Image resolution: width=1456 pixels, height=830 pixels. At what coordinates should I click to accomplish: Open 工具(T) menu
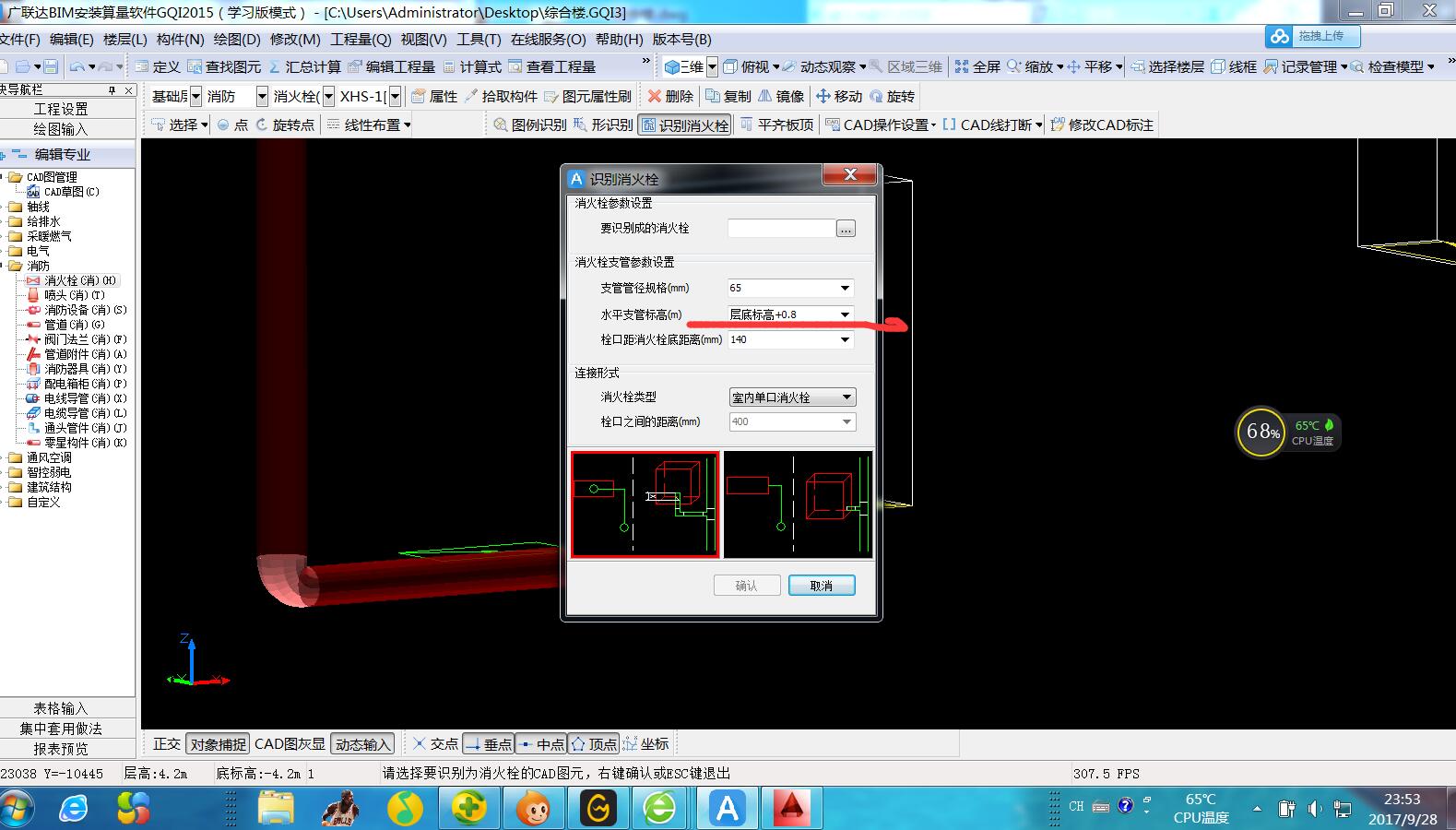[x=479, y=39]
